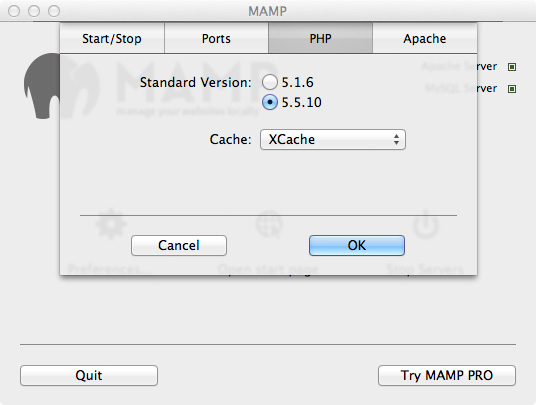Click the Try MAMP PRO button
Screen dimensions: 536x405
[447, 375]
